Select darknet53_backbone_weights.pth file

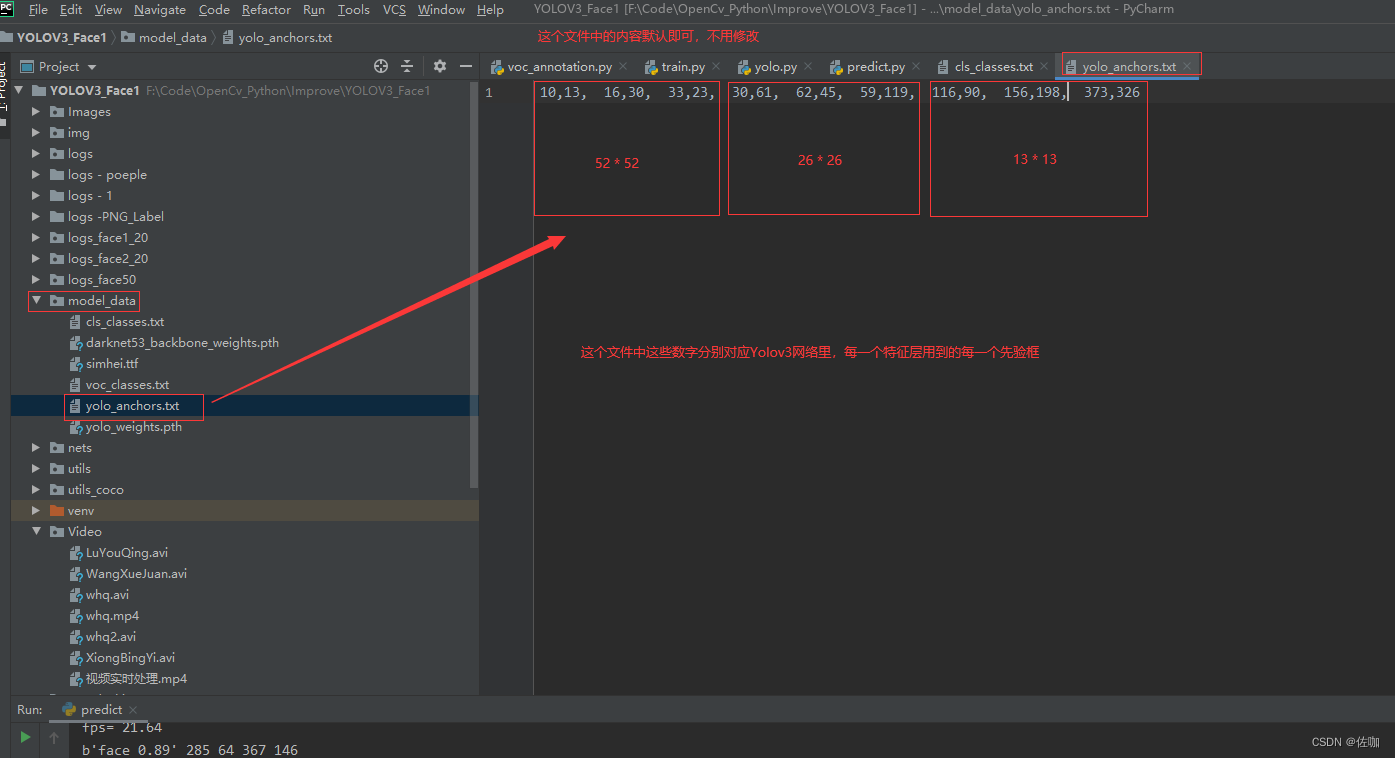coord(182,343)
